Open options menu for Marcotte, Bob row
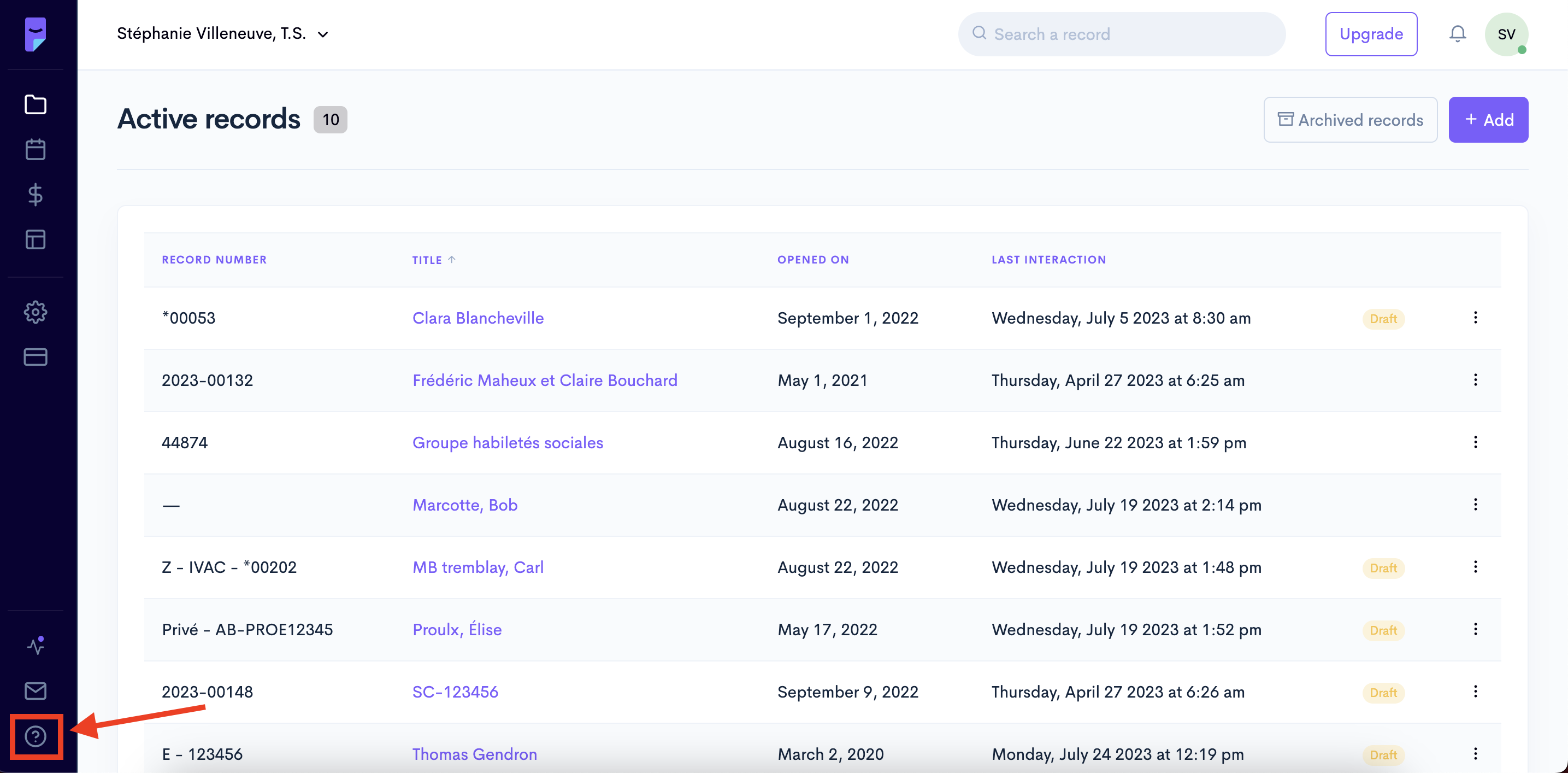This screenshot has height=773, width=1568. click(x=1475, y=505)
